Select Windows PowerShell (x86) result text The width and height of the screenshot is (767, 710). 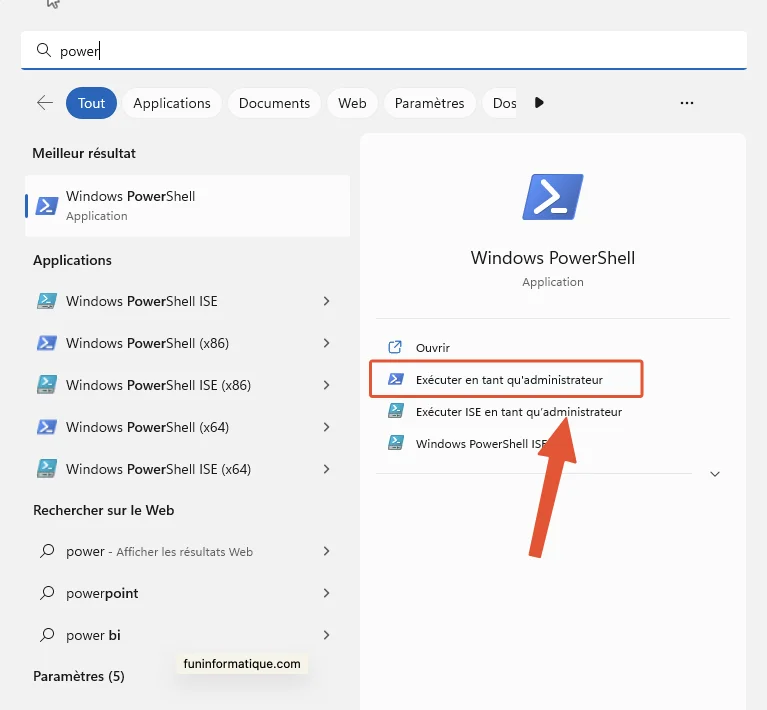(147, 343)
